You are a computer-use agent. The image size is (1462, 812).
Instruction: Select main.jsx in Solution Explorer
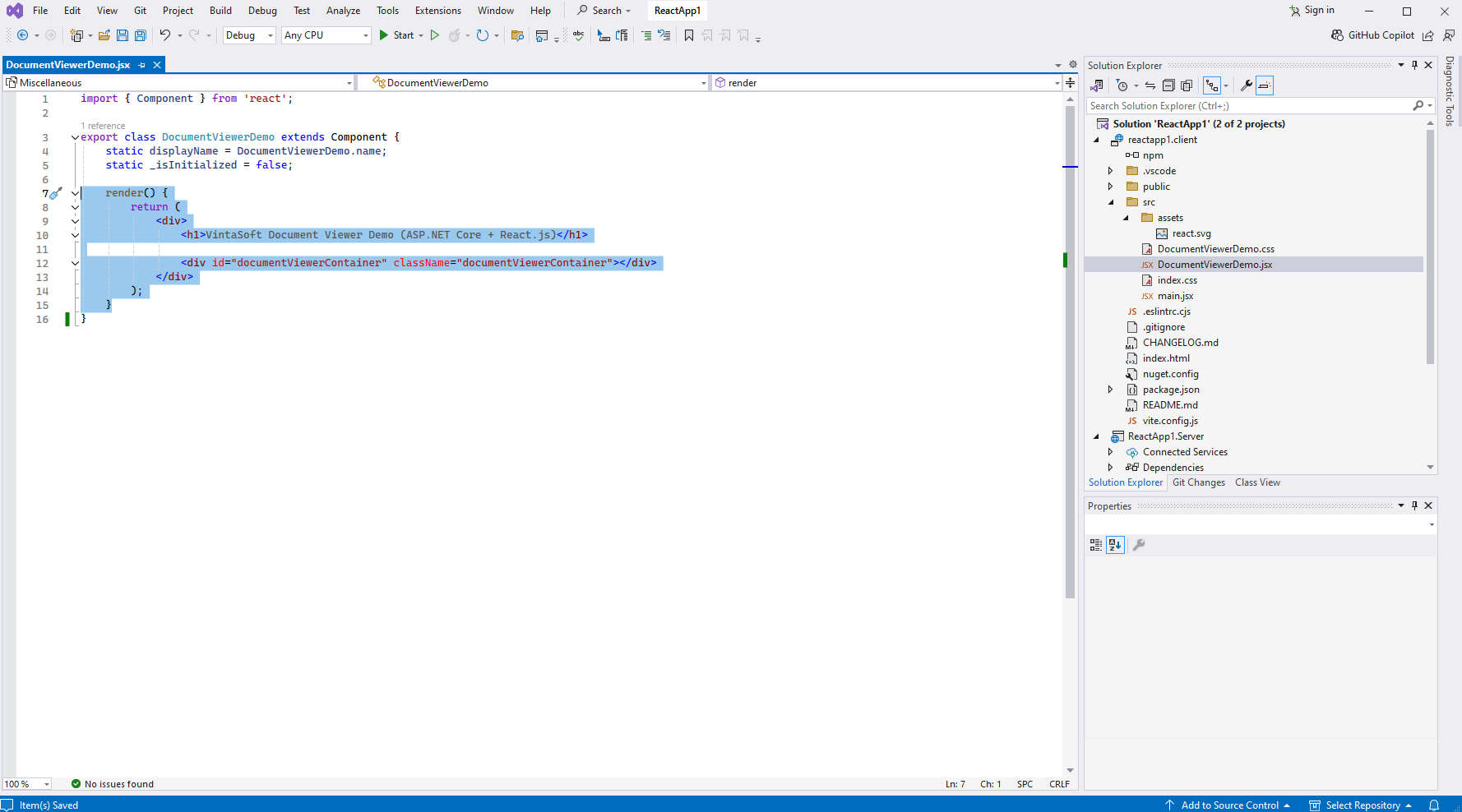[x=1175, y=296]
